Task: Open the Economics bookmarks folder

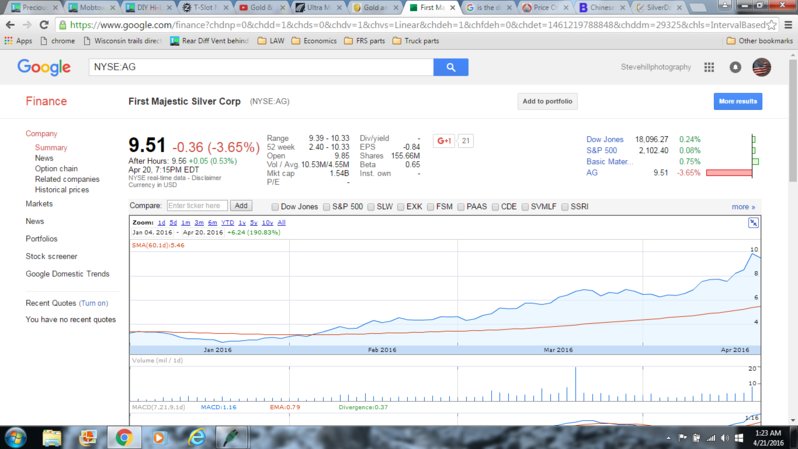Action: [314, 41]
